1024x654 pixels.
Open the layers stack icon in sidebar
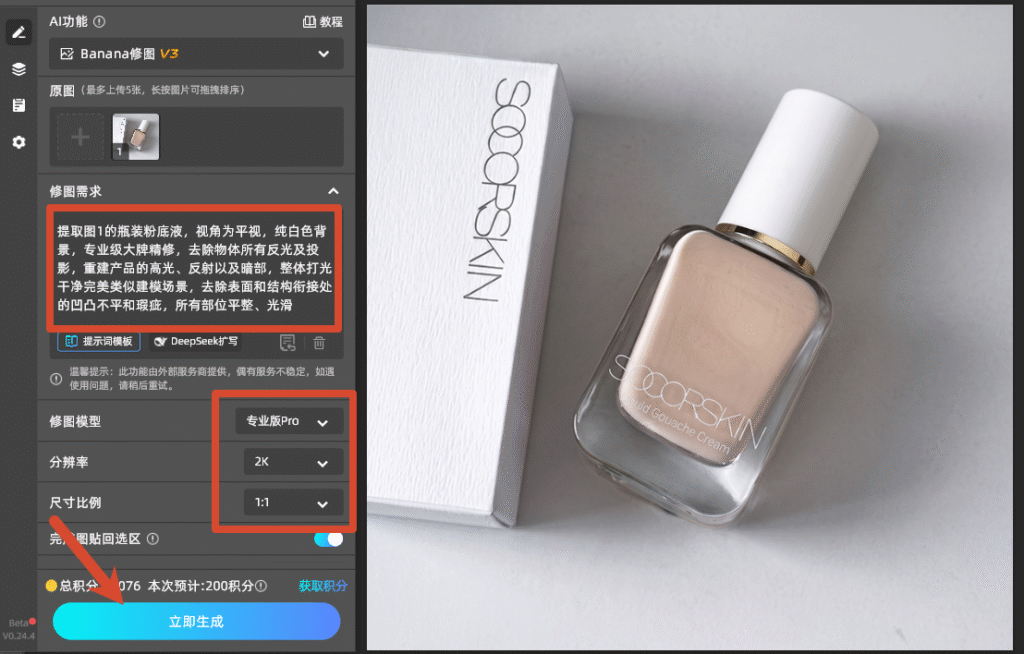(x=19, y=69)
